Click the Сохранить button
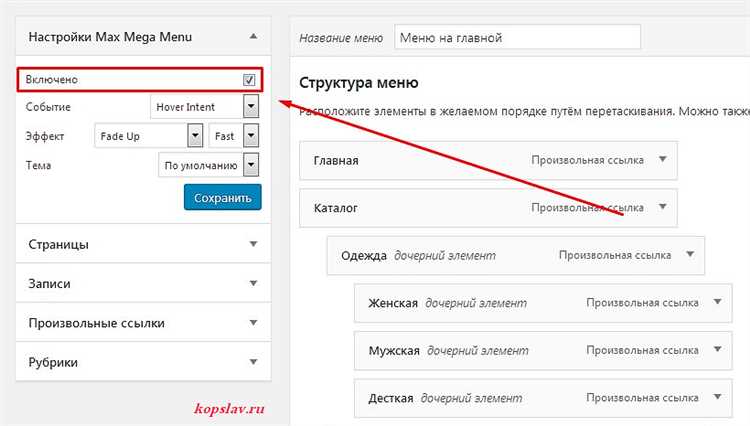 pos(222,197)
